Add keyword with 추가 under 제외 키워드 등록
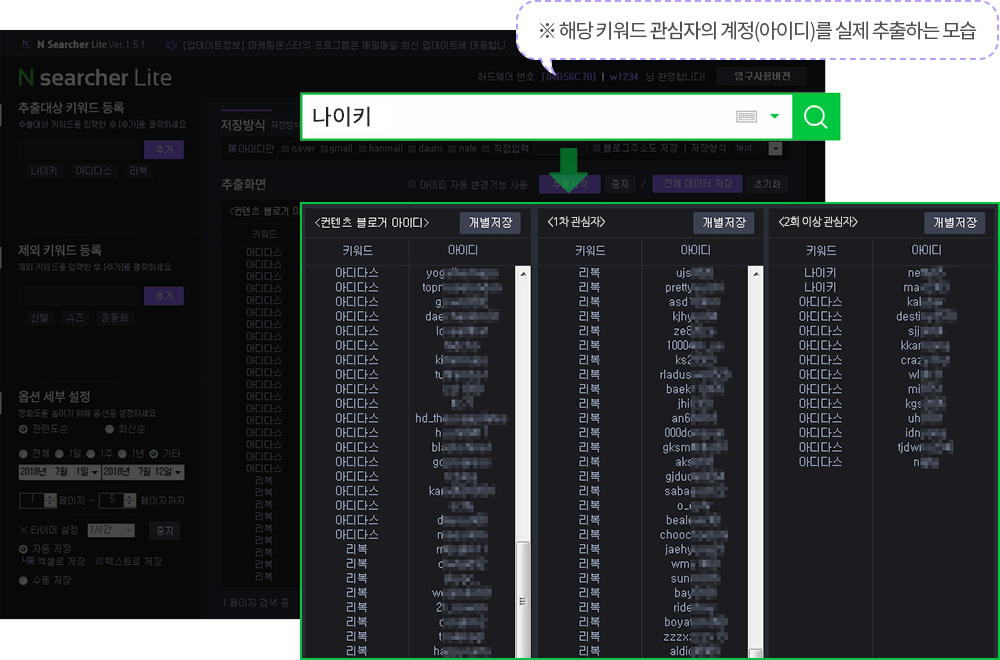Image resolution: width=1000 pixels, height=660 pixels. 164,296
